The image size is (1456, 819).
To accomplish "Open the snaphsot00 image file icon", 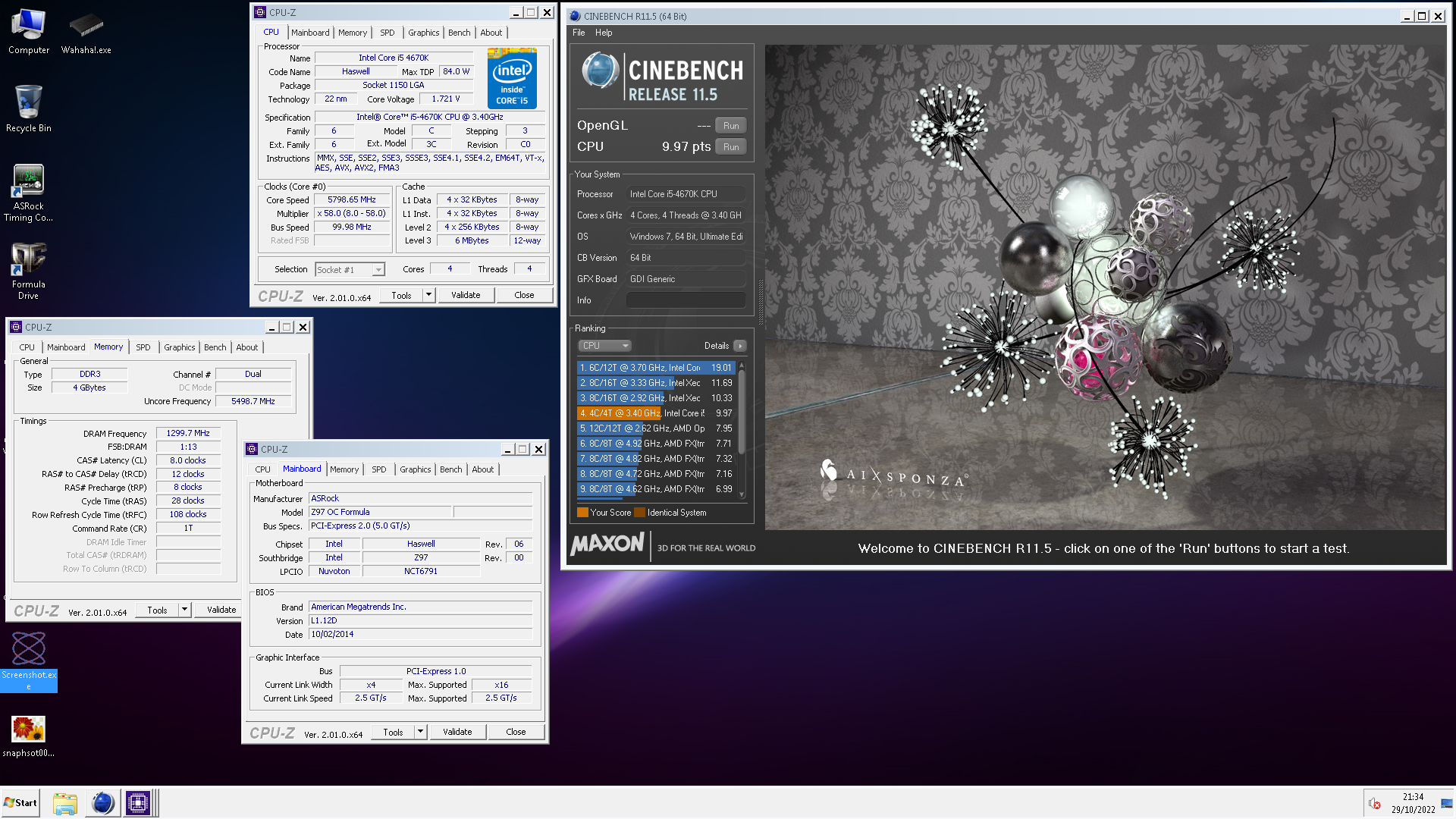I will coord(29,736).
